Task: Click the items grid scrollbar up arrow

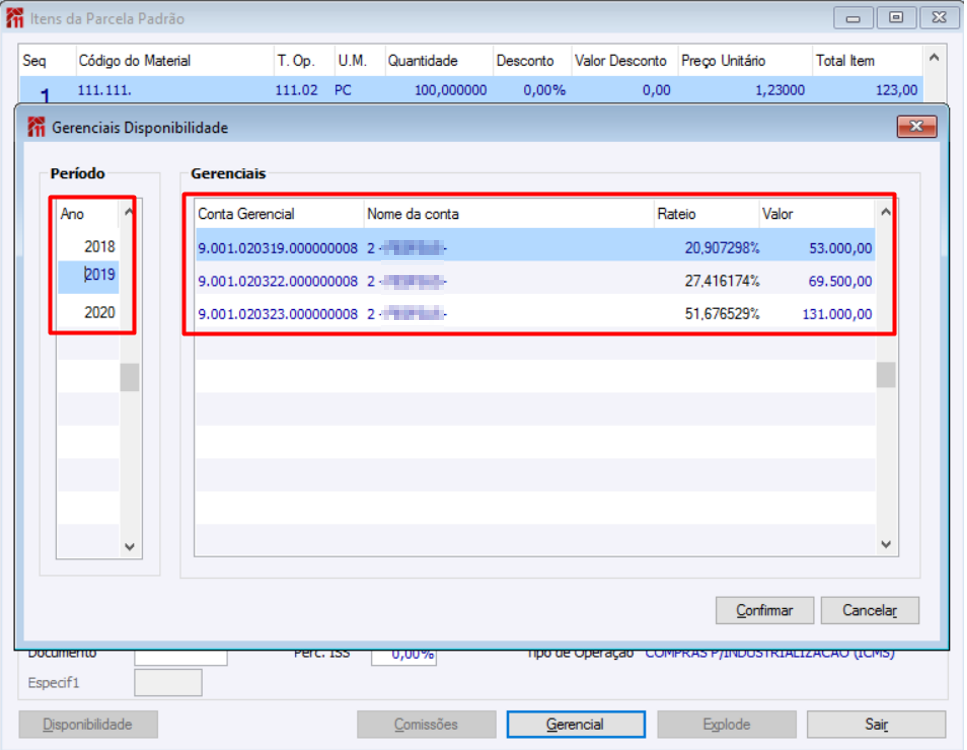Action: click(934, 57)
